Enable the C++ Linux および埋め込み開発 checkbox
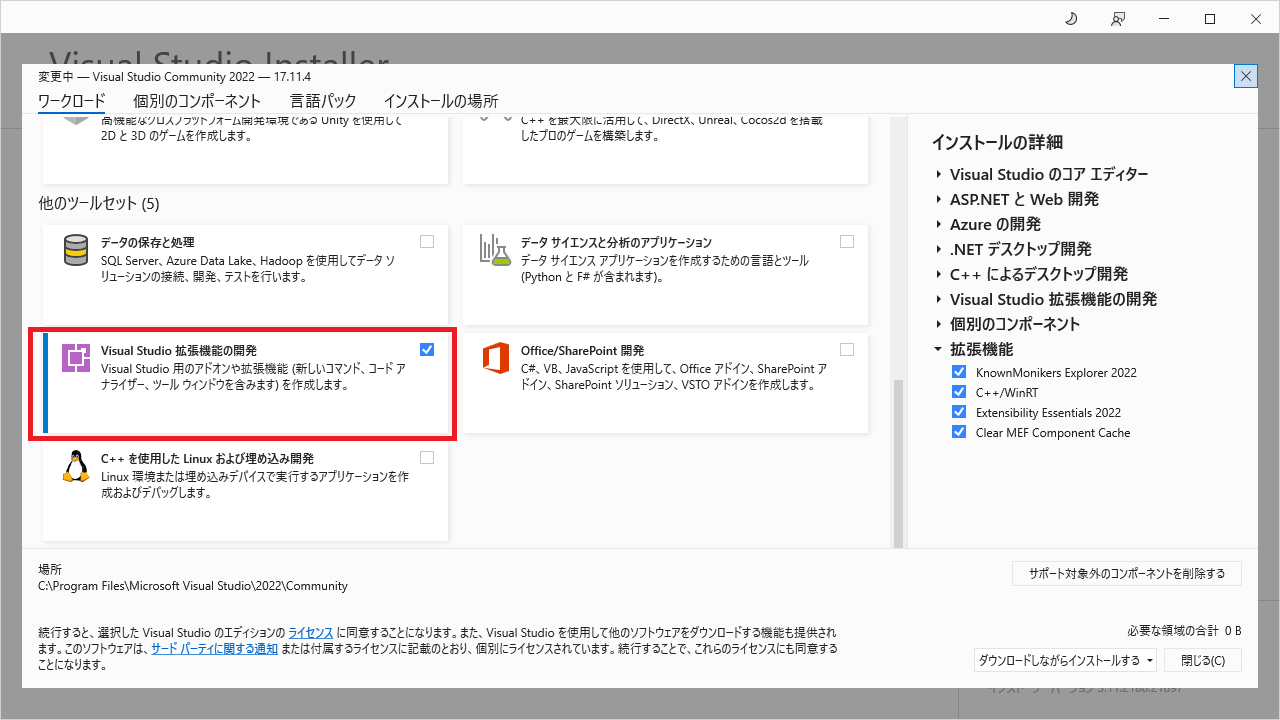The width and height of the screenshot is (1280, 720). pos(427,457)
